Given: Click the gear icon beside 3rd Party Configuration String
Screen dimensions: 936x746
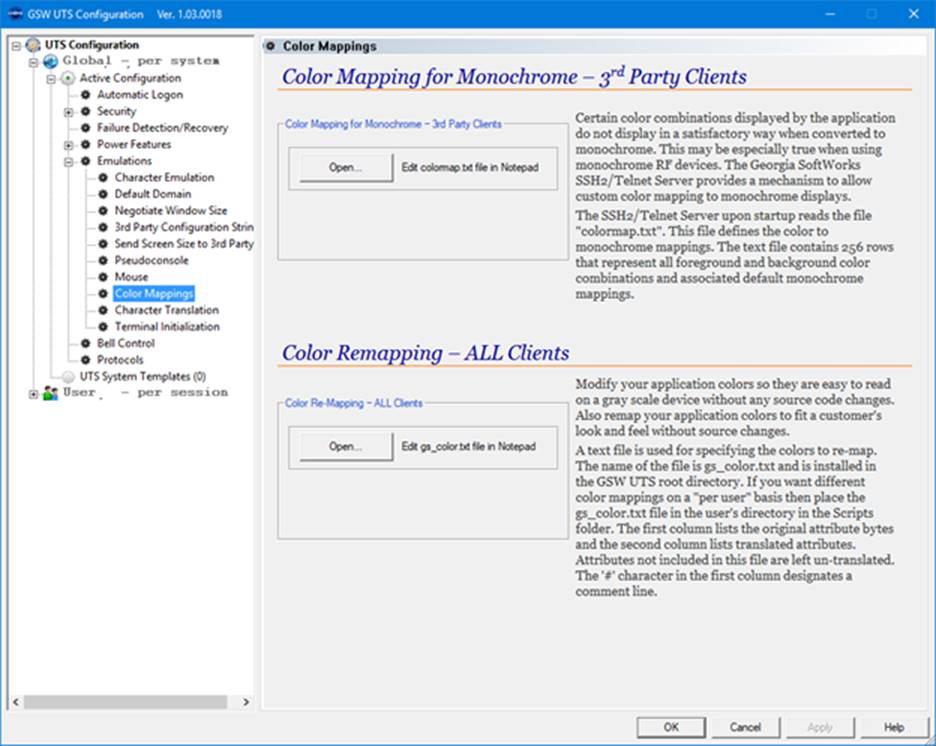Looking at the screenshot, I should click(103, 227).
